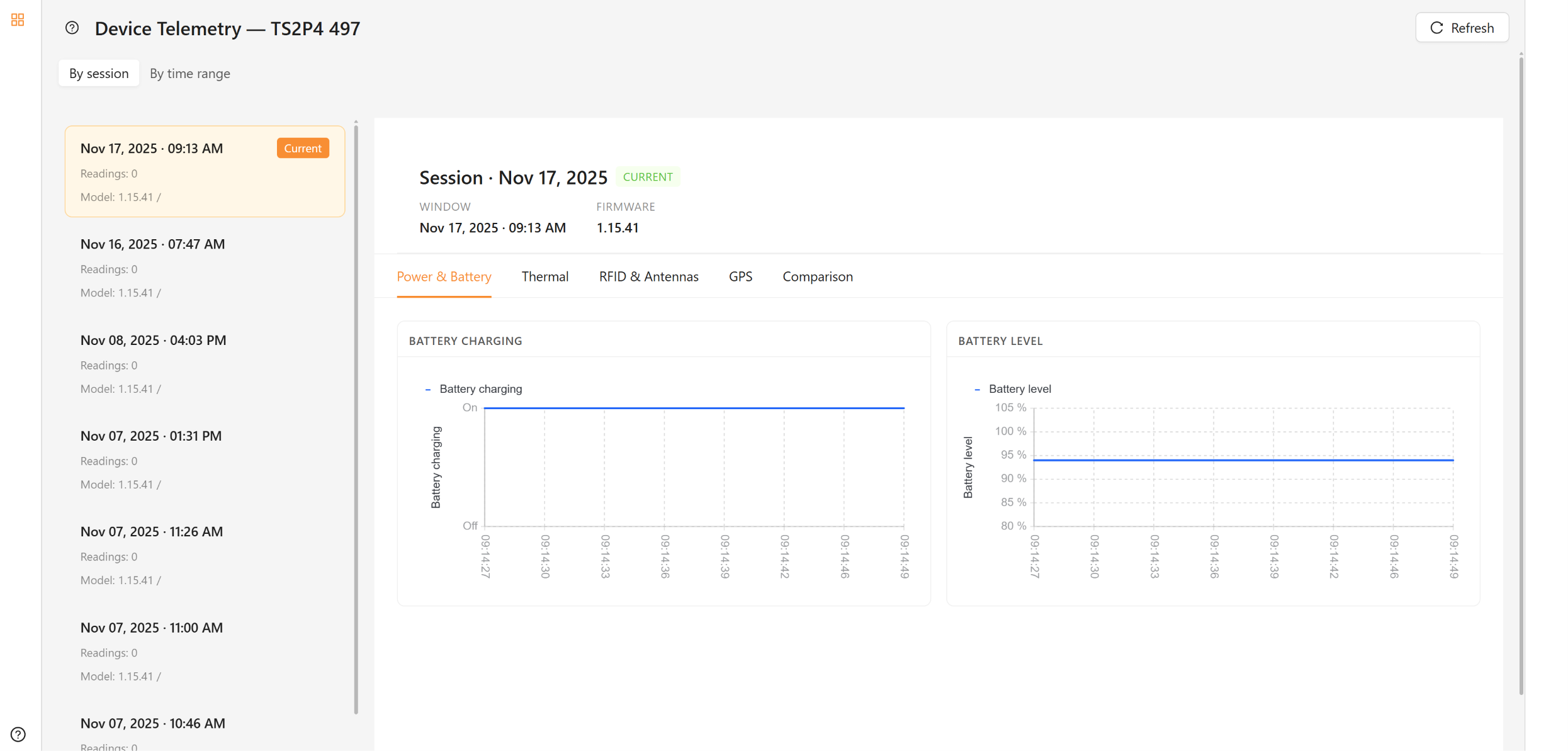
Task: Open the Comparison tab
Action: click(x=818, y=276)
